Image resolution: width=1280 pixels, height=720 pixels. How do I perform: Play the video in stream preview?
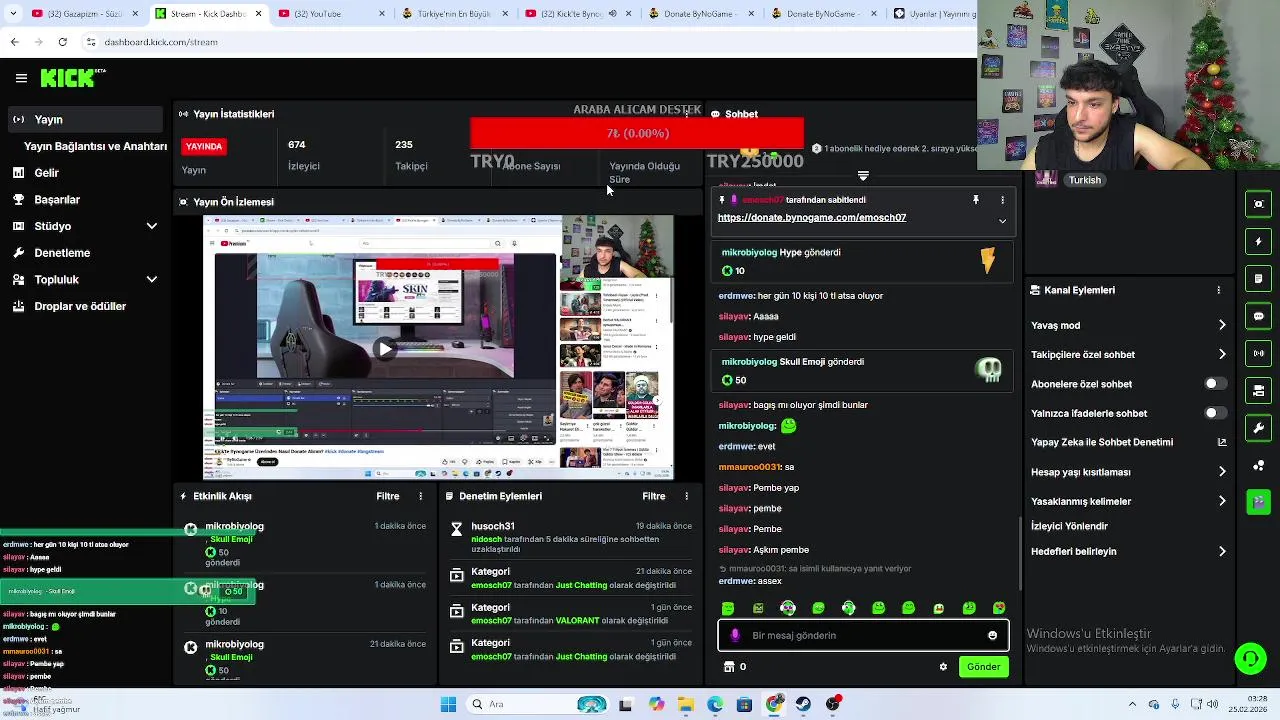point(385,349)
